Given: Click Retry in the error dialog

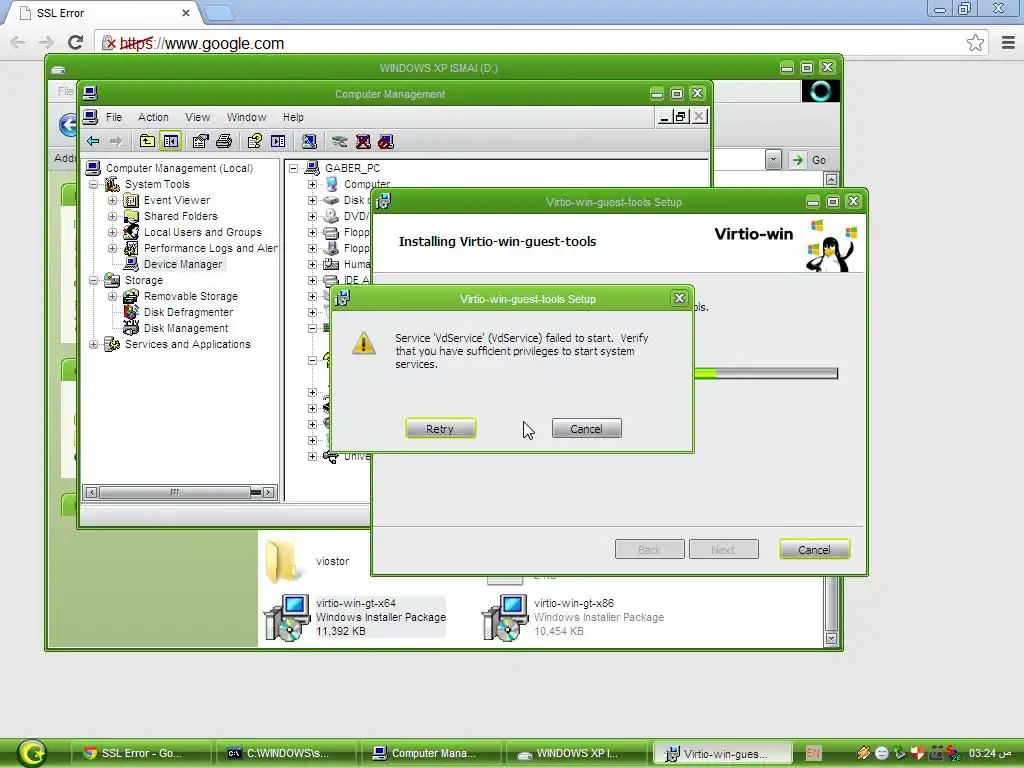Looking at the screenshot, I should 440,428.
